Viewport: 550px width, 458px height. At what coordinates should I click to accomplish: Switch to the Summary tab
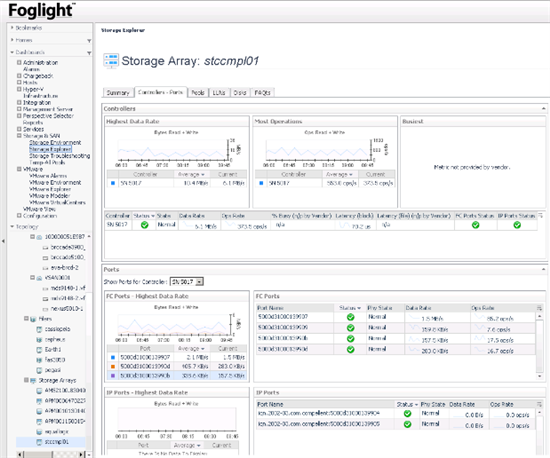click(118, 93)
